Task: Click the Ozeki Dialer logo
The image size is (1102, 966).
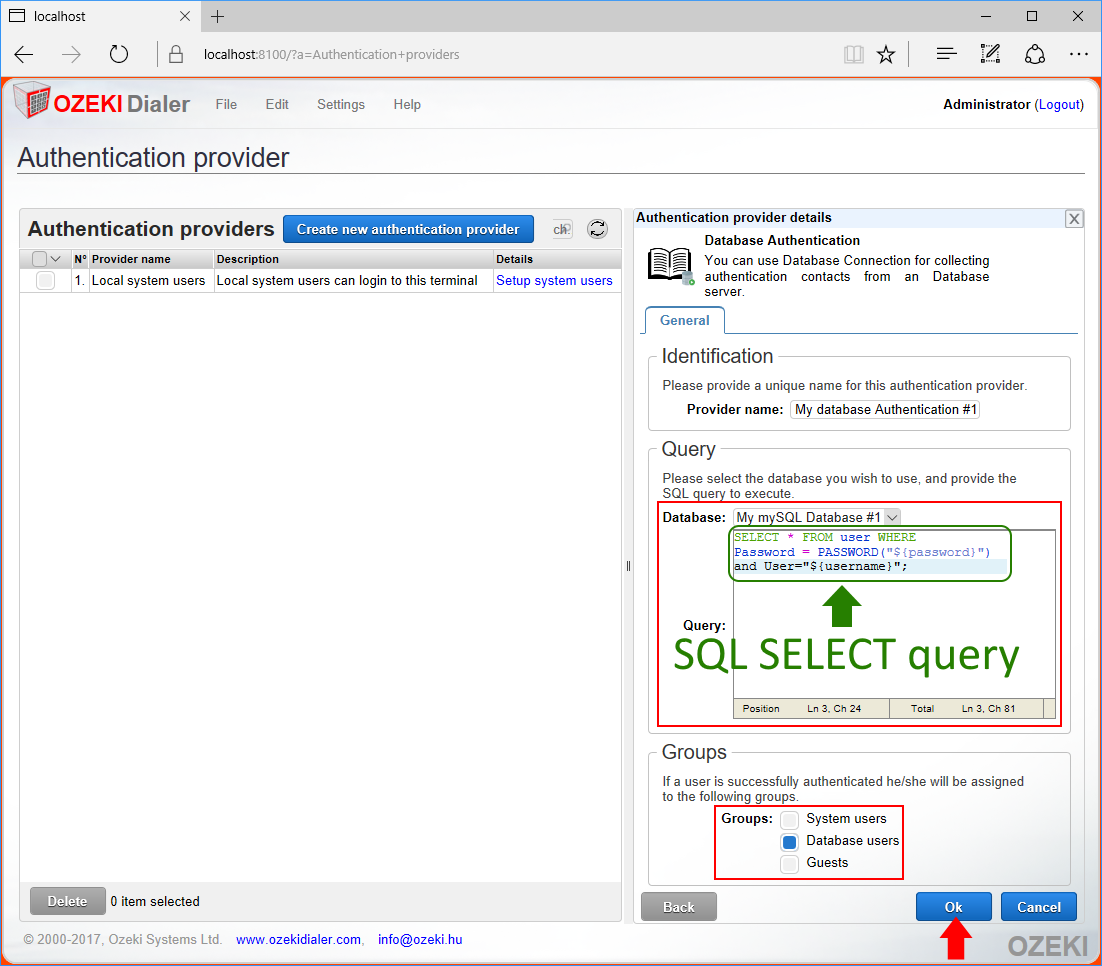Action: coord(101,104)
